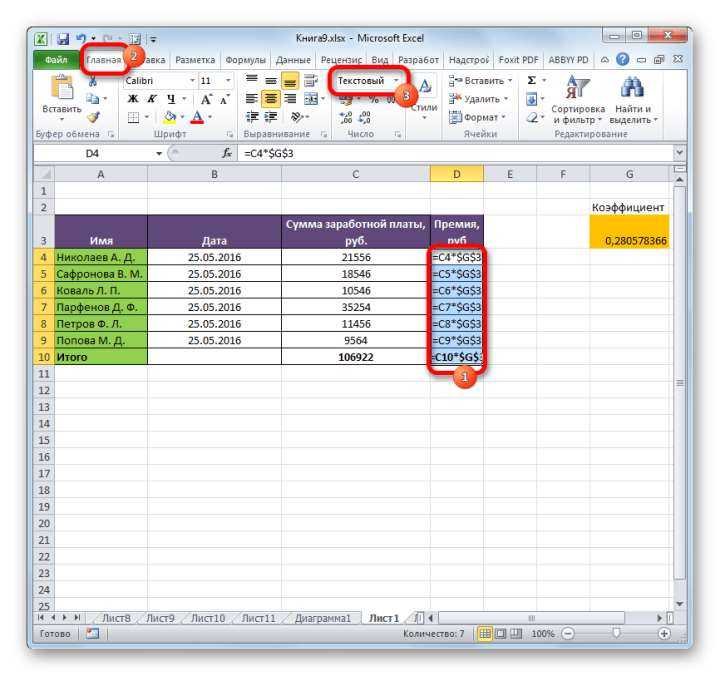Click cell with value 0,280578366
The image size is (720, 676).
(630, 232)
